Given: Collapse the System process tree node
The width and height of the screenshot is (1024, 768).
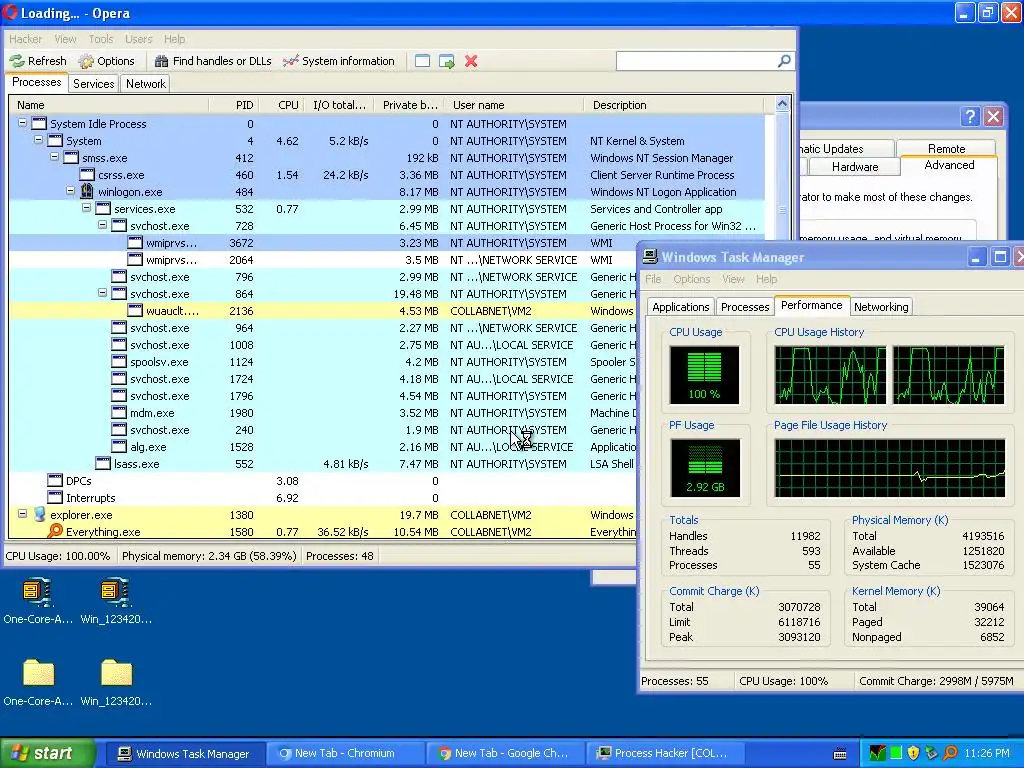Looking at the screenshot, I should click(39, 140).
